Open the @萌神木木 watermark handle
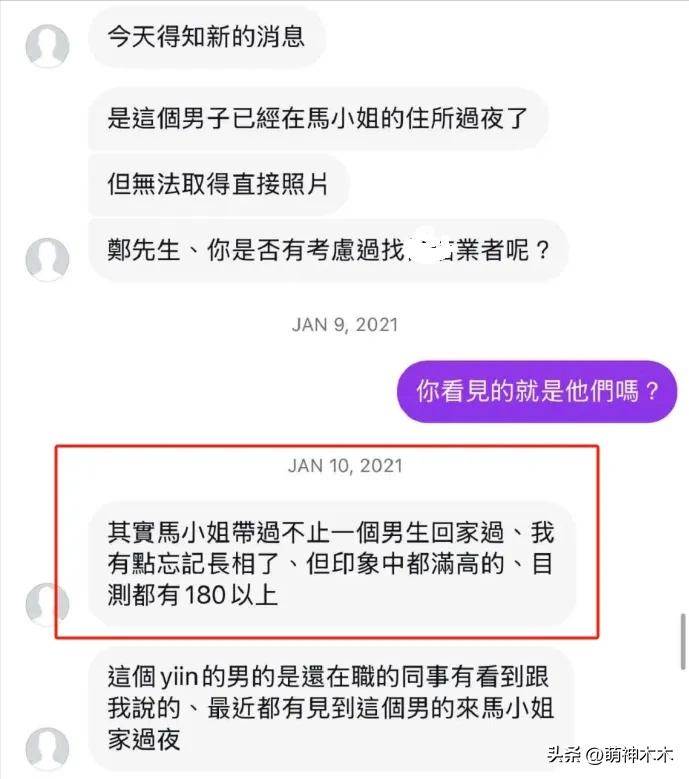The image size is (689, 779). [x=629, y=755]
